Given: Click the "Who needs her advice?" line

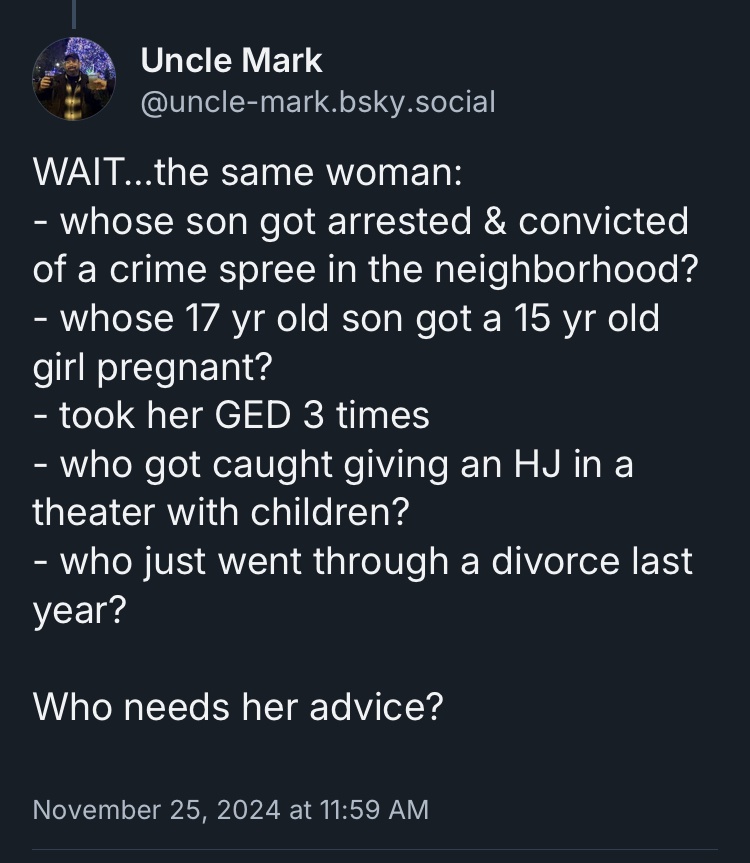Looking at the screenshot, I should (238, 706).
